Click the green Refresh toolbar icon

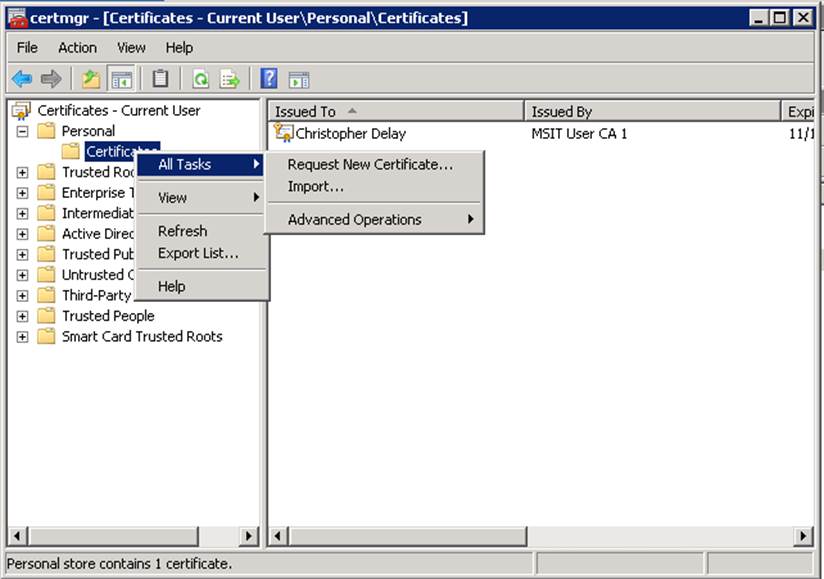[200, 79]
